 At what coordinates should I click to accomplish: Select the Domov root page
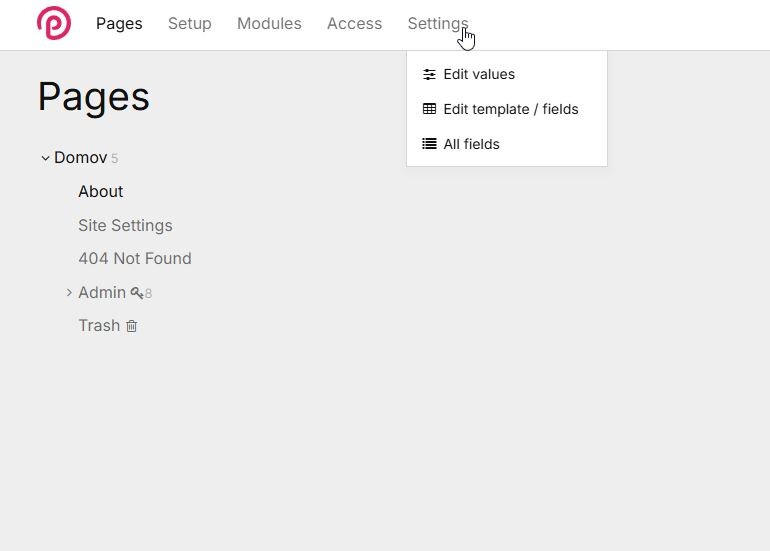(80, 158)
